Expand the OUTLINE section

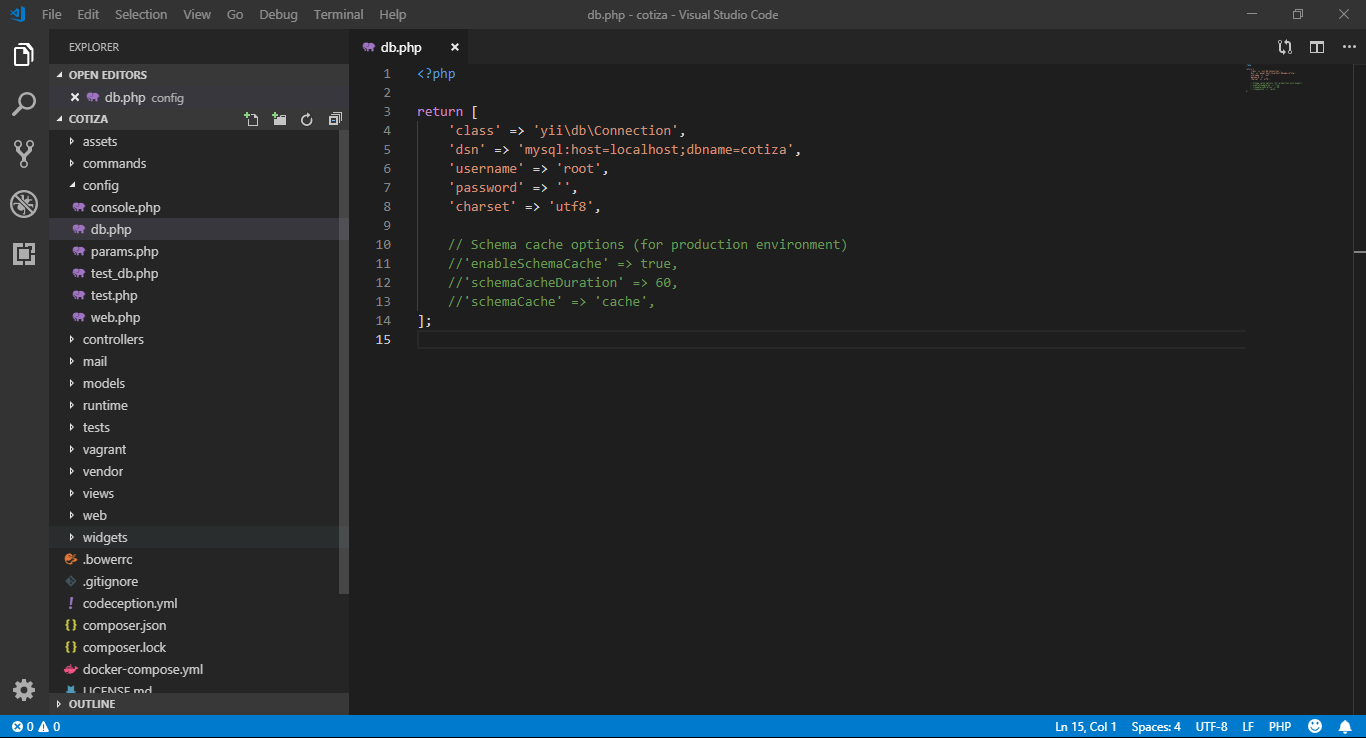91,704
